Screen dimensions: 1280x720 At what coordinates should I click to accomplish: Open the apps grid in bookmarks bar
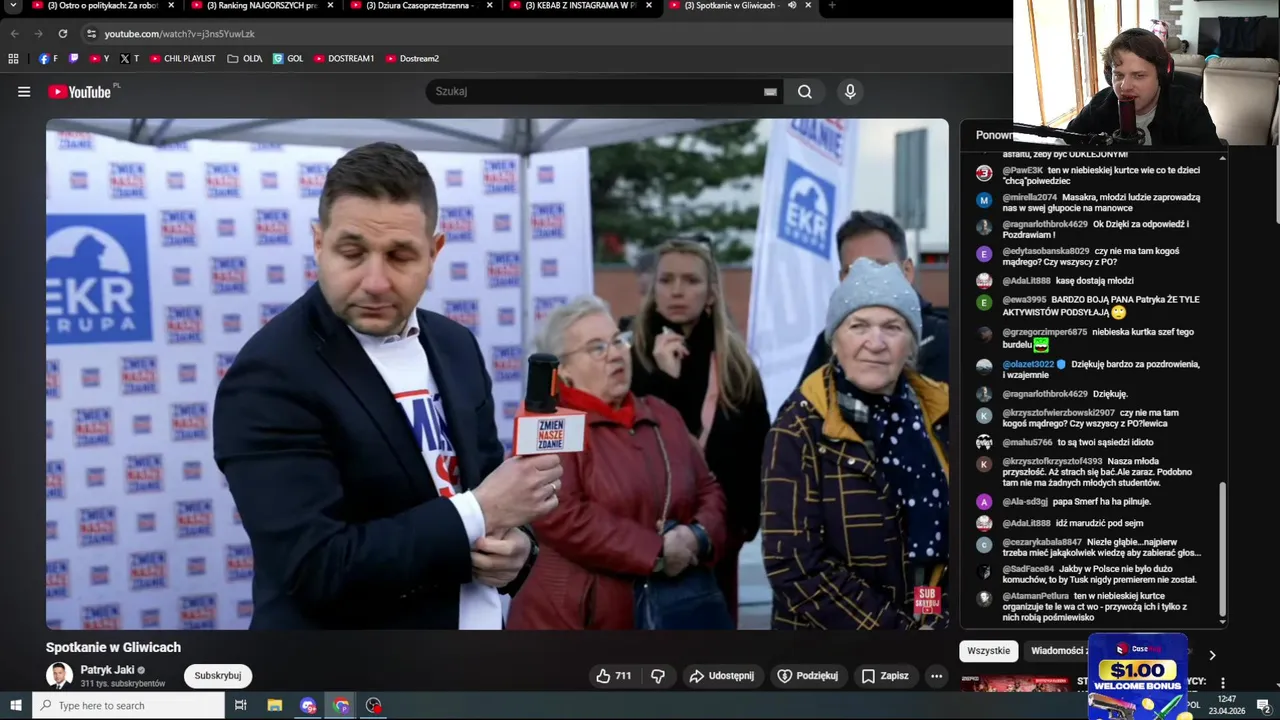(13, 59)
